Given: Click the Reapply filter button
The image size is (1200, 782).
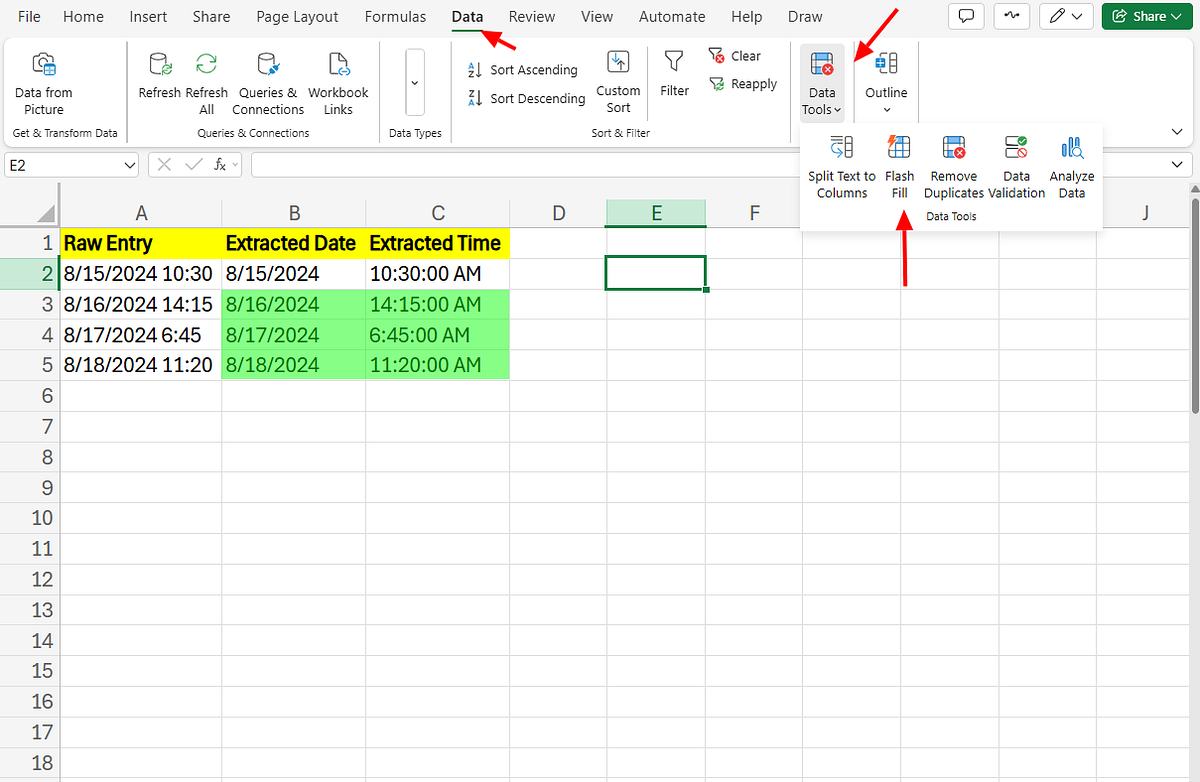Looking at the screenshot, I should pyautogui.click(x=743, y=84).
